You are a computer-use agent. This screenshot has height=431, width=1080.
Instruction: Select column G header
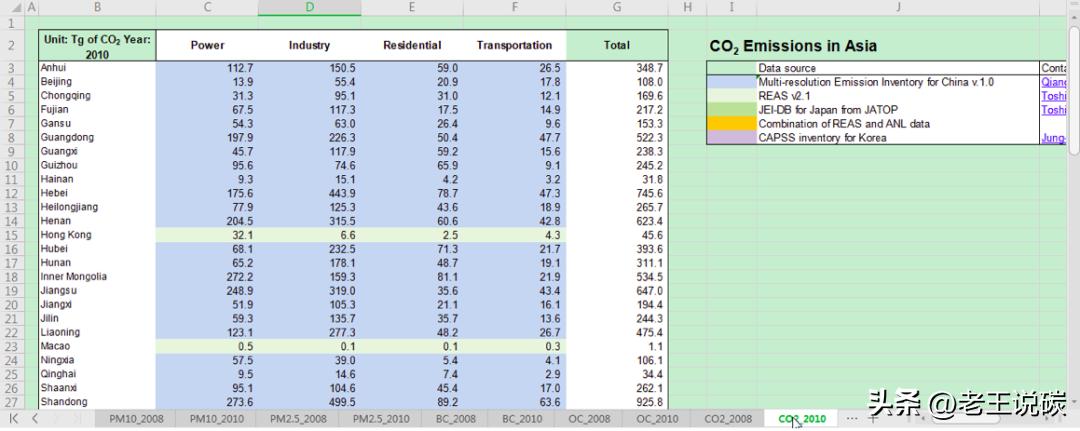(x=616, y=8)
